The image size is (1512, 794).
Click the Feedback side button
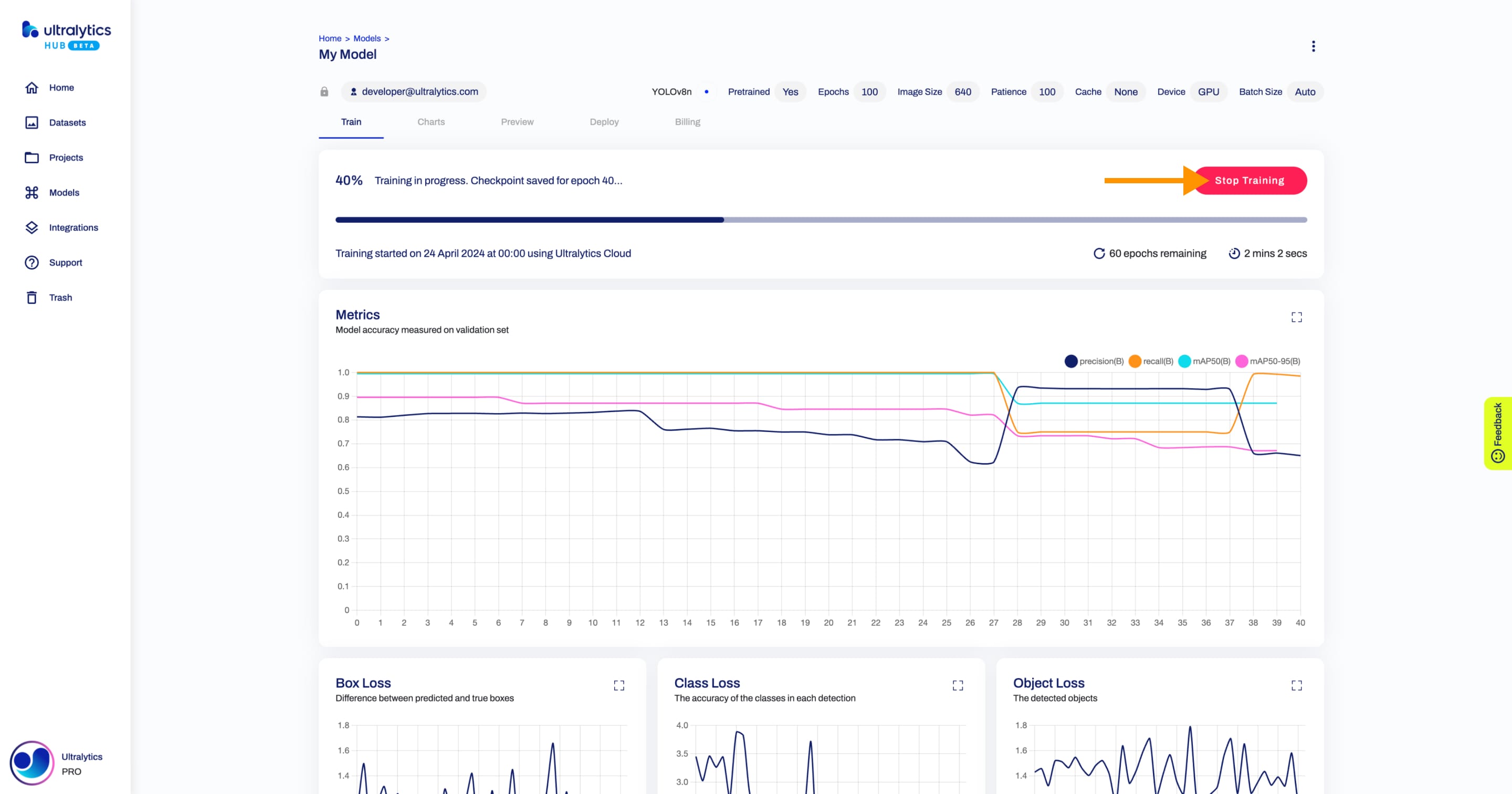tap(1499, 431)
